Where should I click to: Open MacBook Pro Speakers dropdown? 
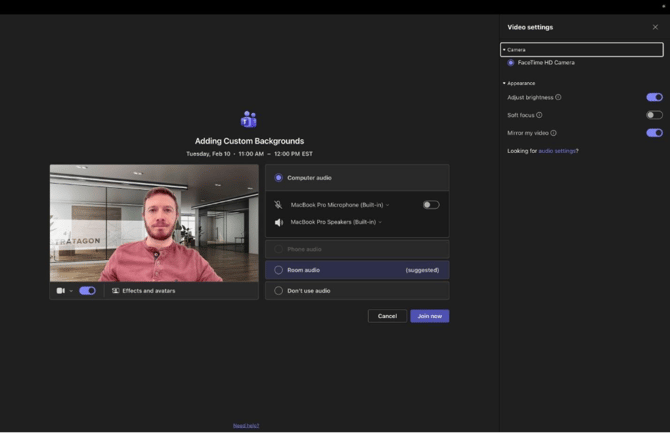click(x=336, y=222)
